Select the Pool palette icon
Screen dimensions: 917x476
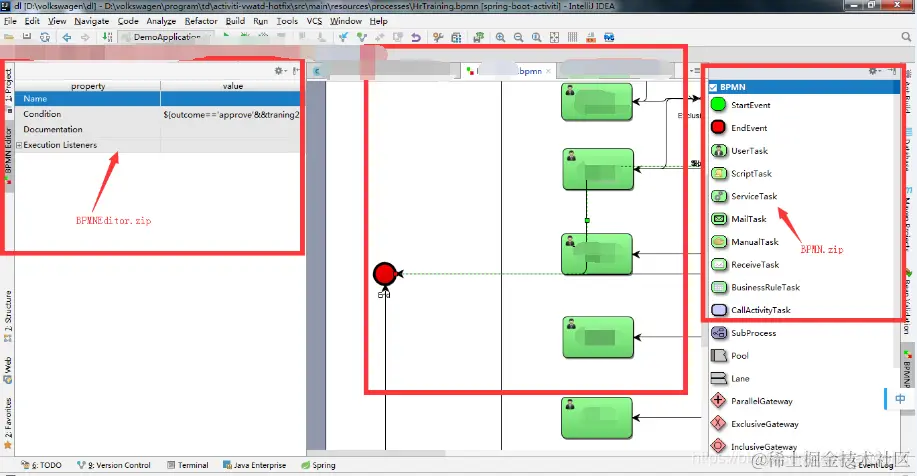pos(718,356)
